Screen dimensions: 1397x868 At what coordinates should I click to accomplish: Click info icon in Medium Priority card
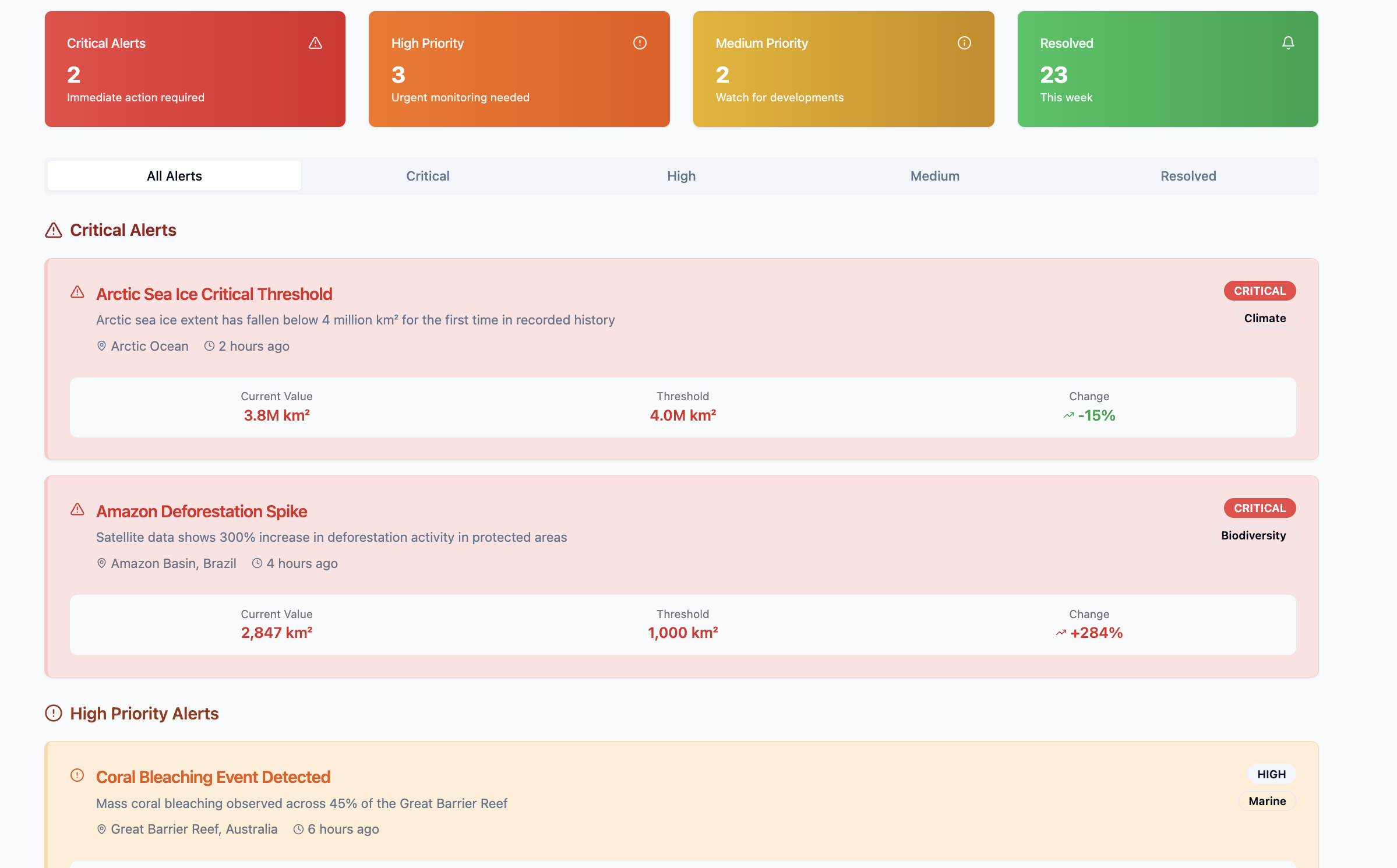[x=964, y=43]
